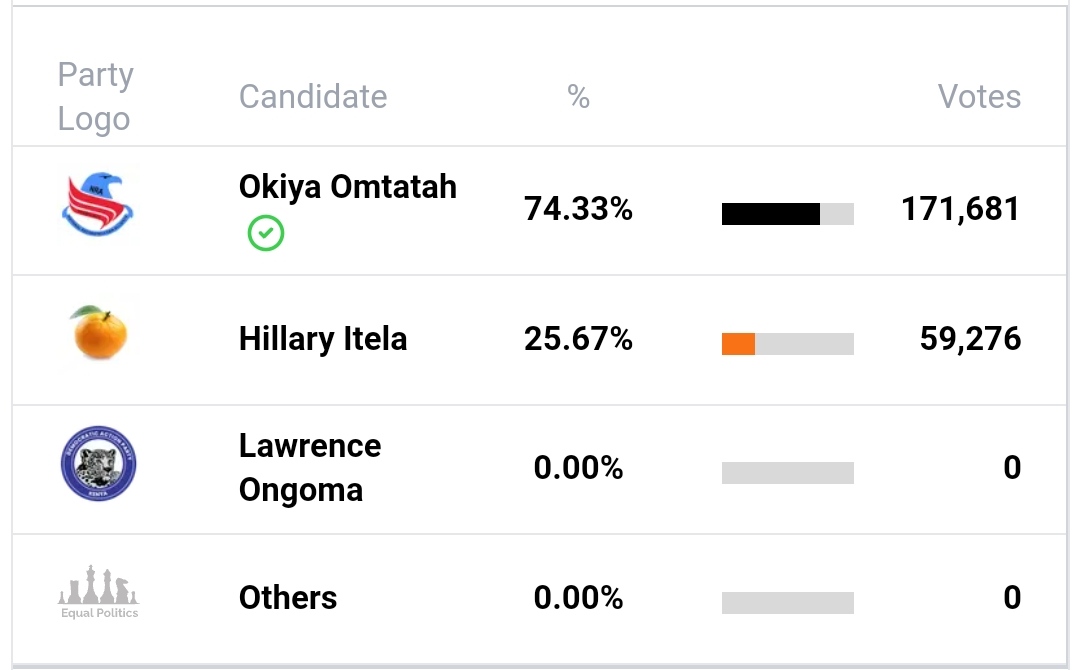Click the Equal Politics chess logo
1080x670 pixels.
coord(98,592)
